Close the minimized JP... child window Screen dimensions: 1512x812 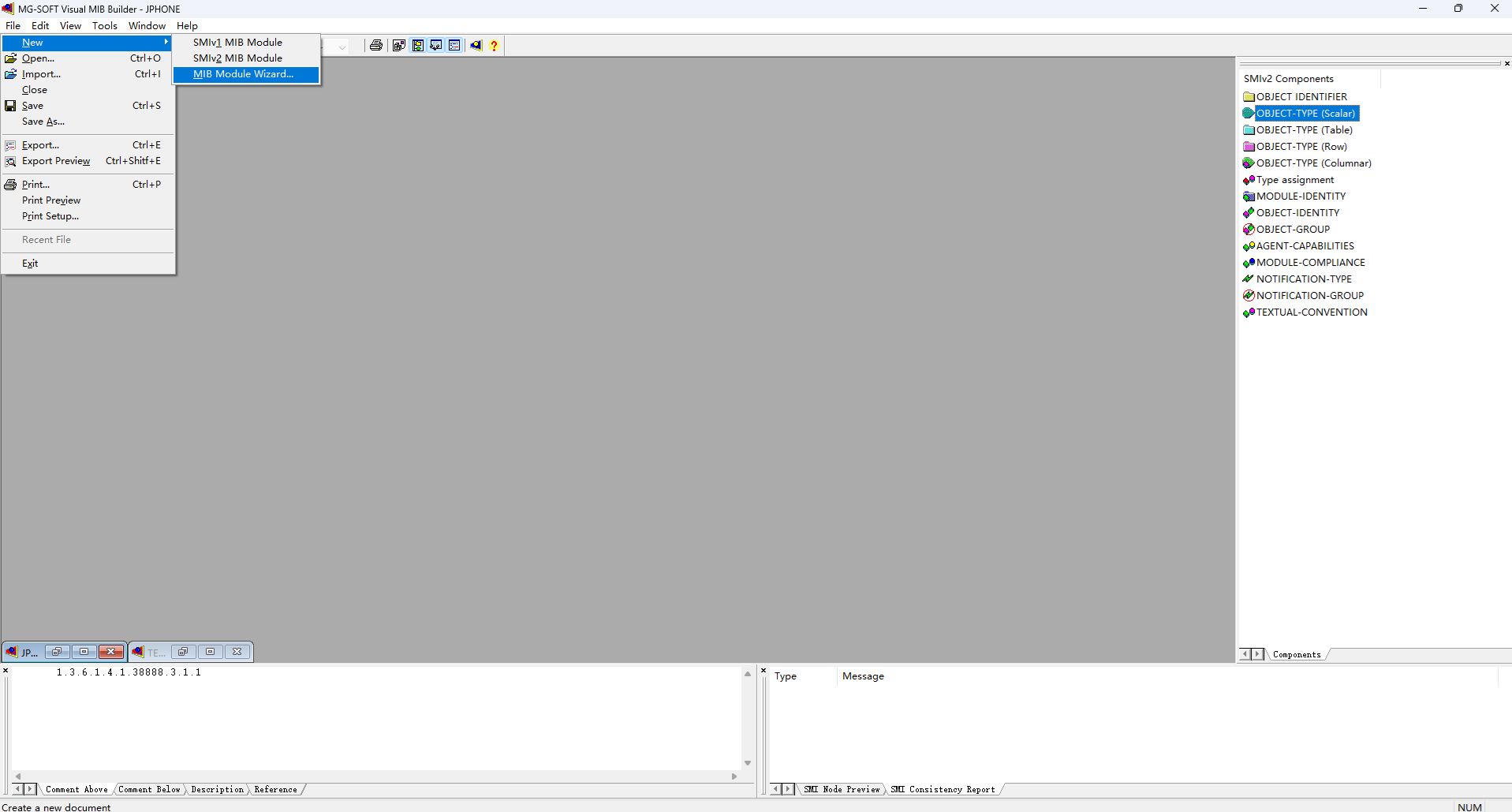pos(111,652)
